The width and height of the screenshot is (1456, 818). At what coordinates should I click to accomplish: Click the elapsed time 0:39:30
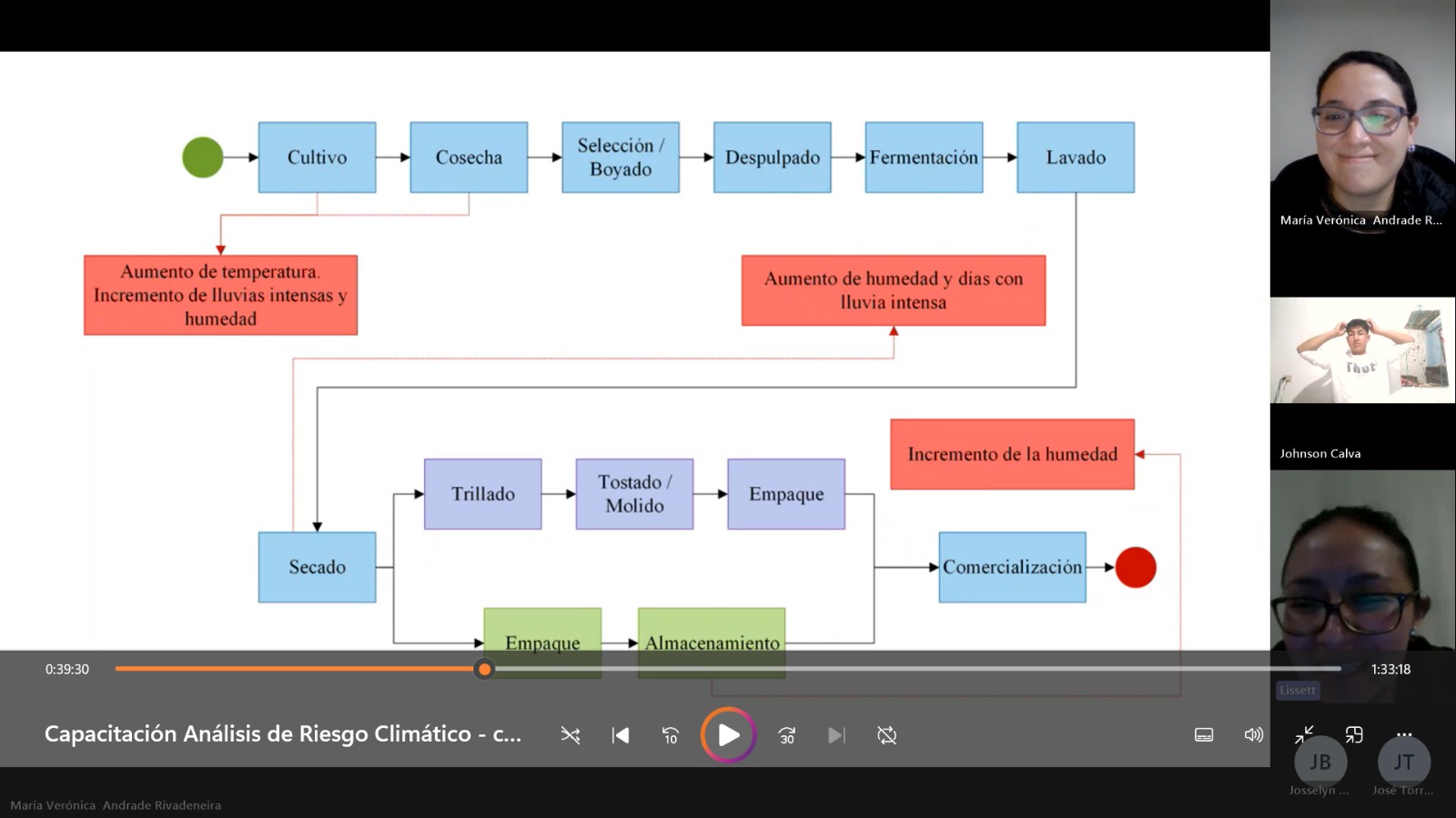pyautogui.click(x=67, y=670)
